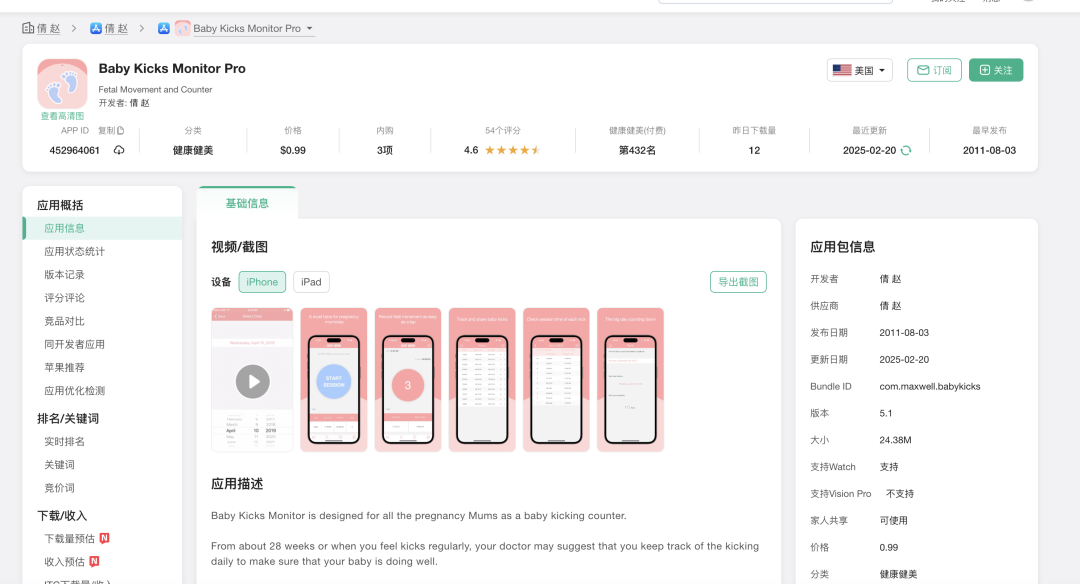The width and height of the screenshot is (1080, 584).
Task: Open 应用信息 in the sidebar
Action: pyautogui.click(x=102, y=228)
